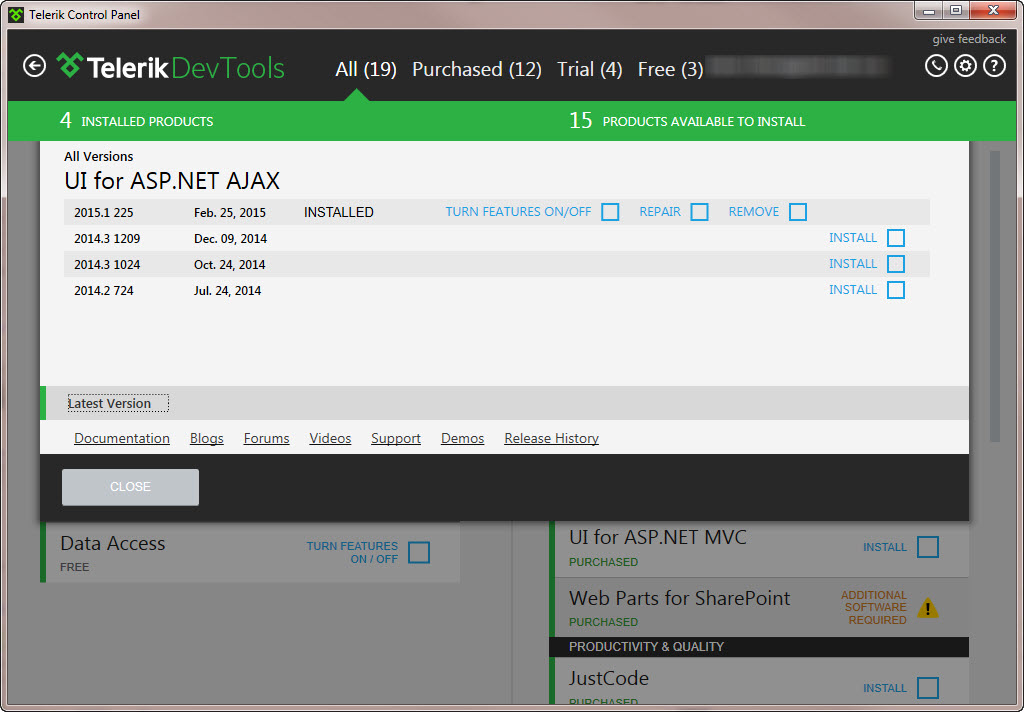
Task: Click the 15 Products Available to Install header
Action: [x=687, y=121]
